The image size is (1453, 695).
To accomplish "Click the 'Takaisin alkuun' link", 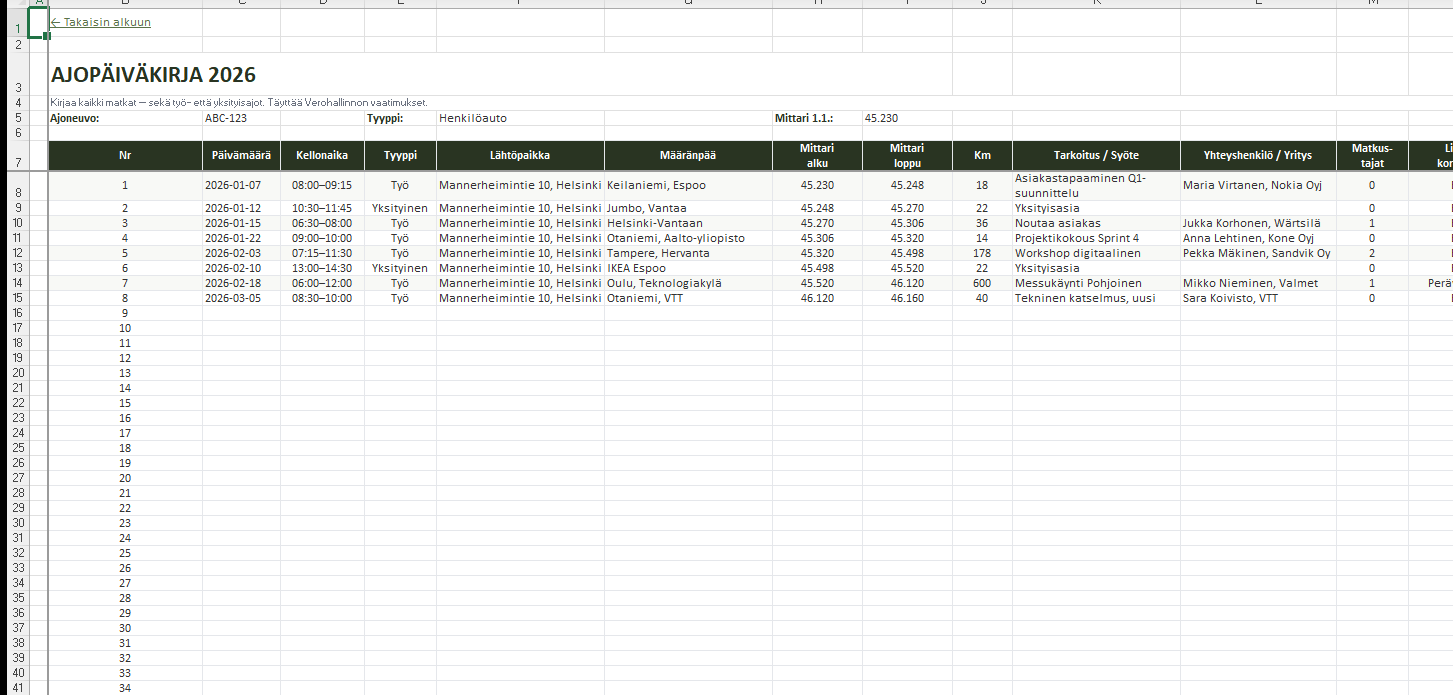I will pyautogui.click(x=101, y=22).
